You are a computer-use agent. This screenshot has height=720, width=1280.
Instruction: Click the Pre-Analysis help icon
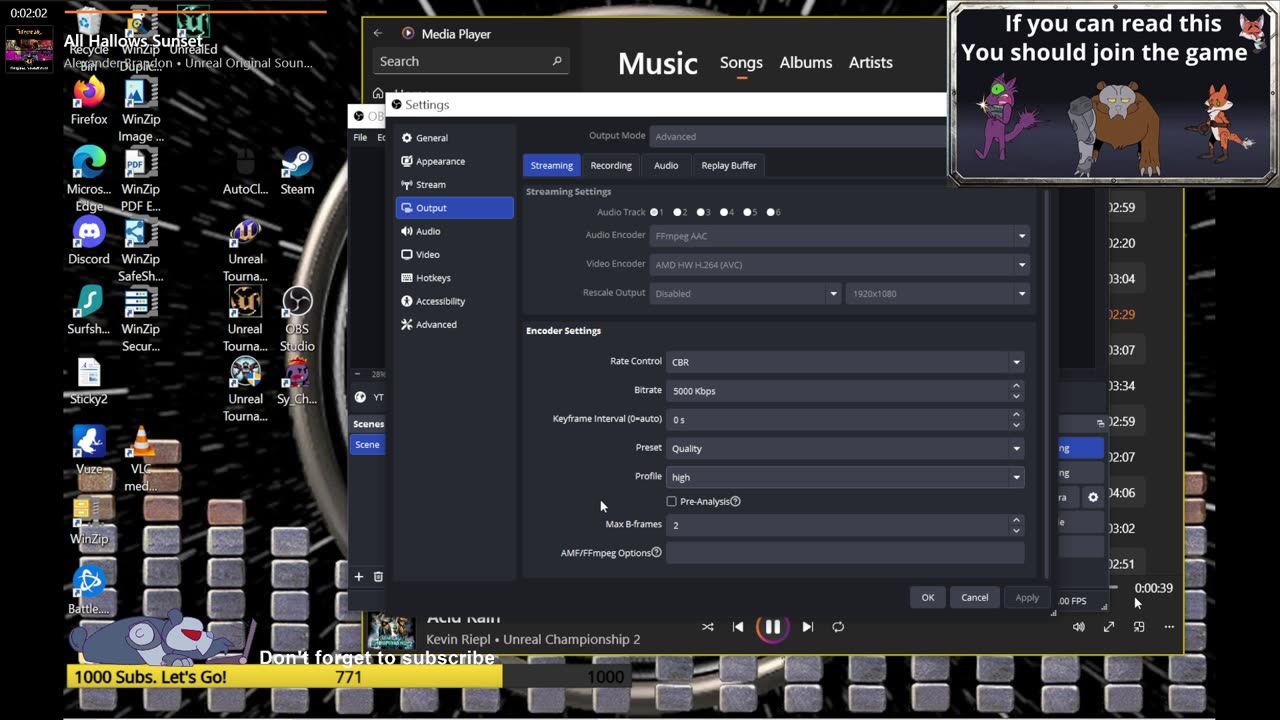pos(735,501)
